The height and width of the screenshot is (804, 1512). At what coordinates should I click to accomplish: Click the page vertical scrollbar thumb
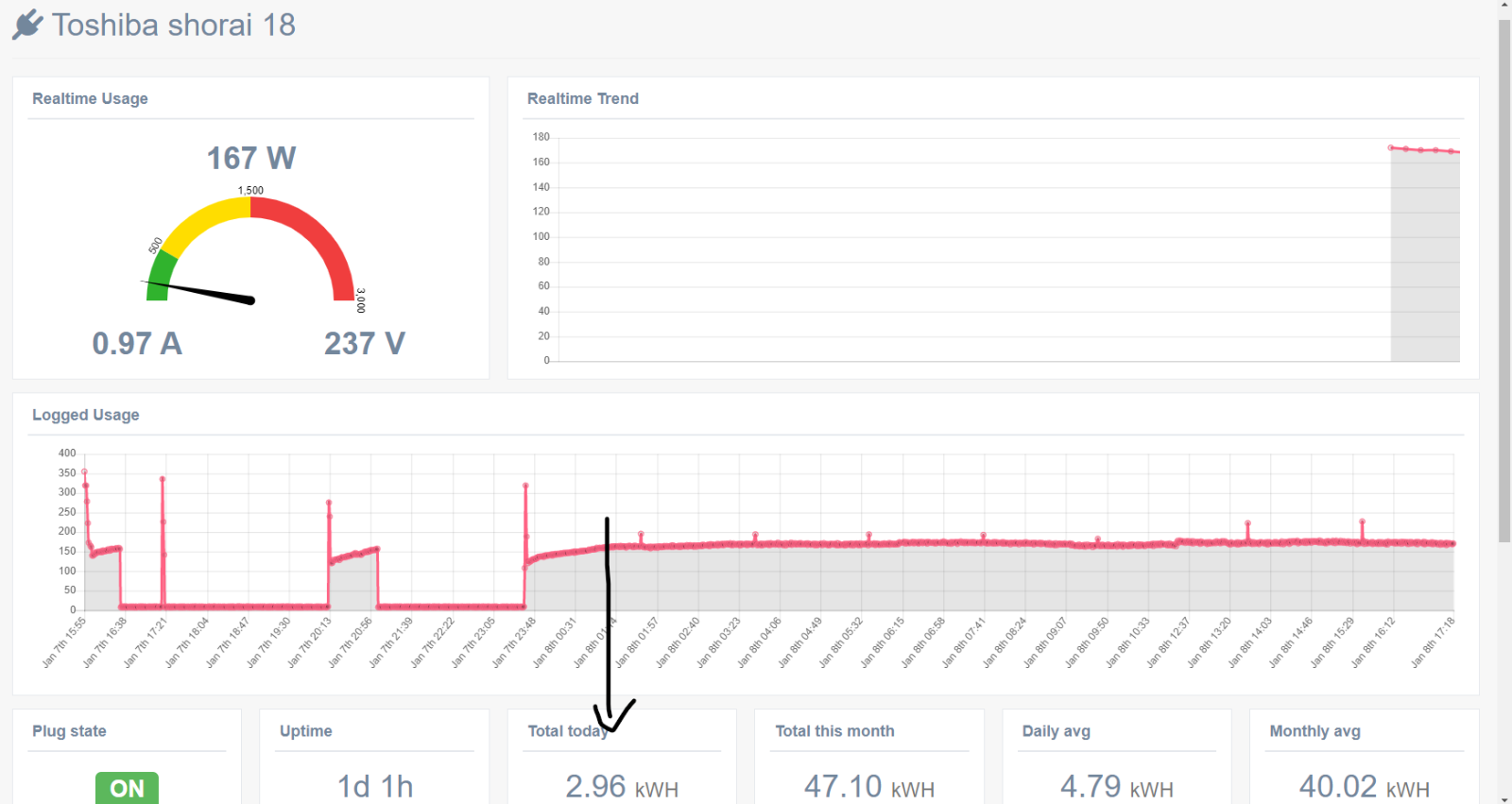[1504, 281]
